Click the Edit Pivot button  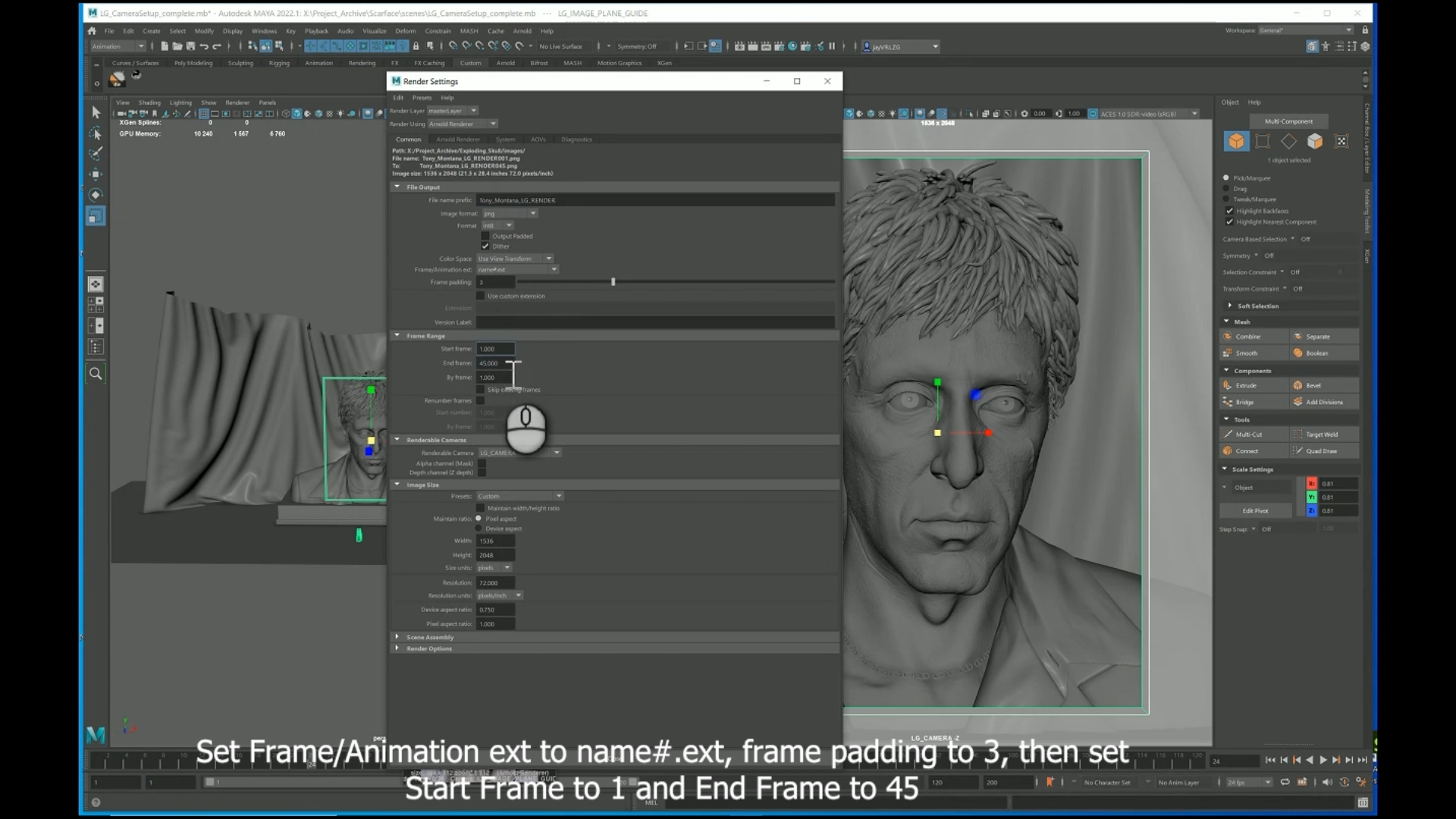tap(1255, 511)
